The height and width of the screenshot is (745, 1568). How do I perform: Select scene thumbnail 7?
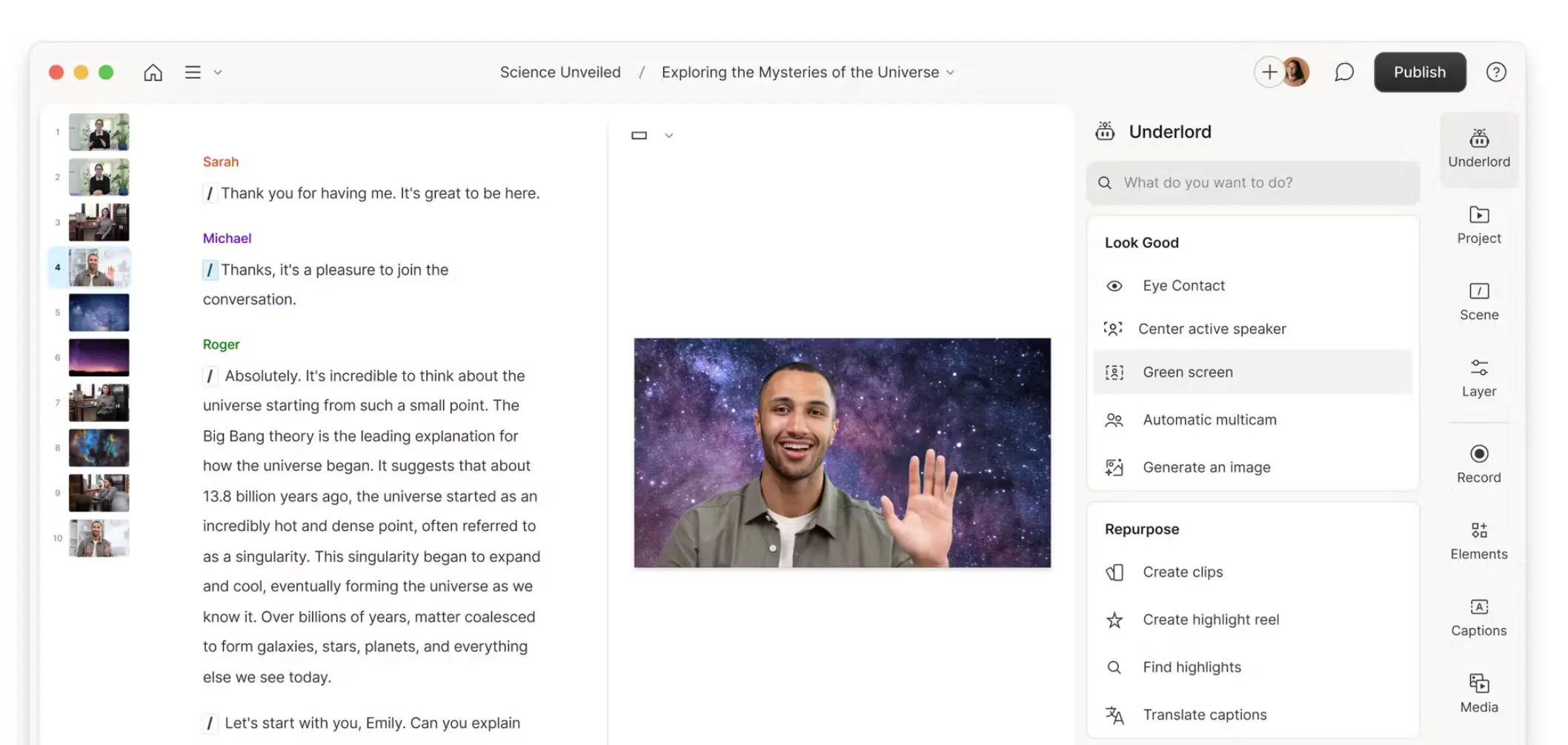tap(99, 403)
